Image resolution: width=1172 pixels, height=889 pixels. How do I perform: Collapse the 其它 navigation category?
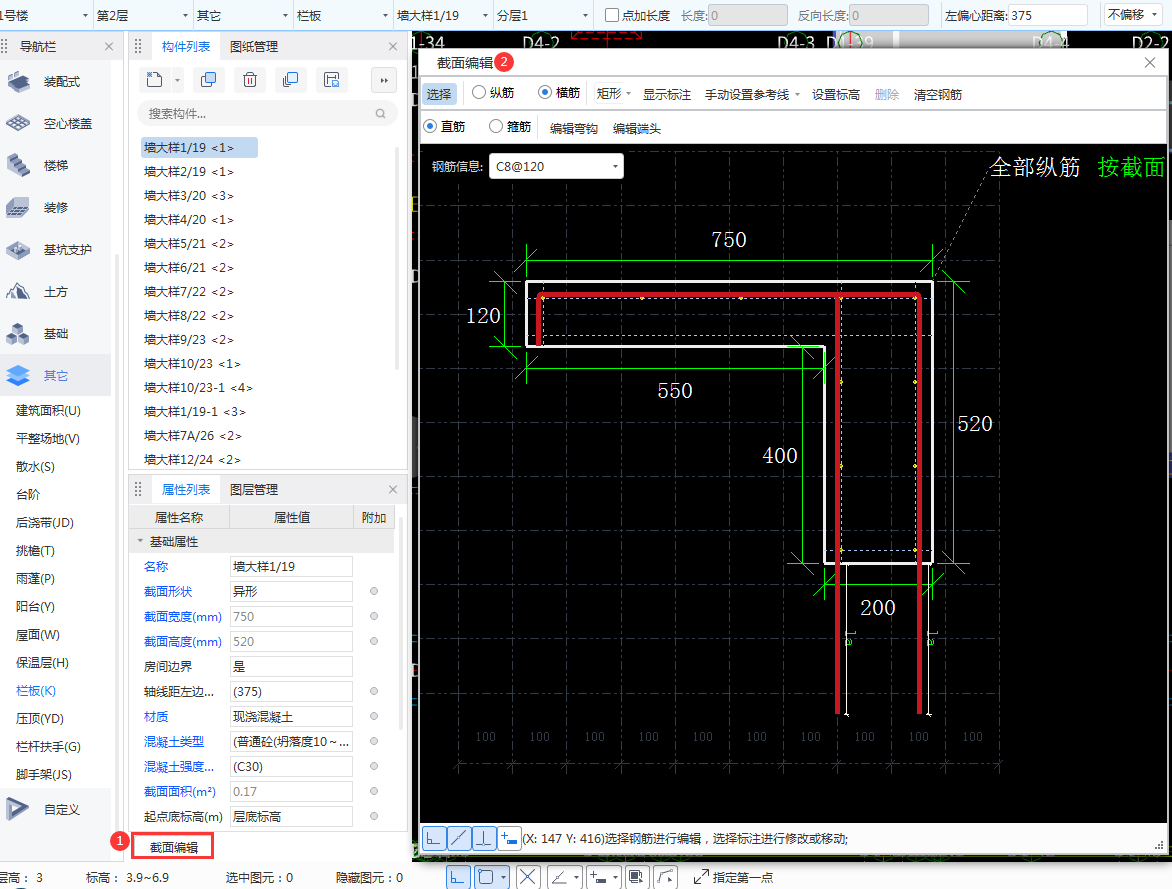pos(55,375)
